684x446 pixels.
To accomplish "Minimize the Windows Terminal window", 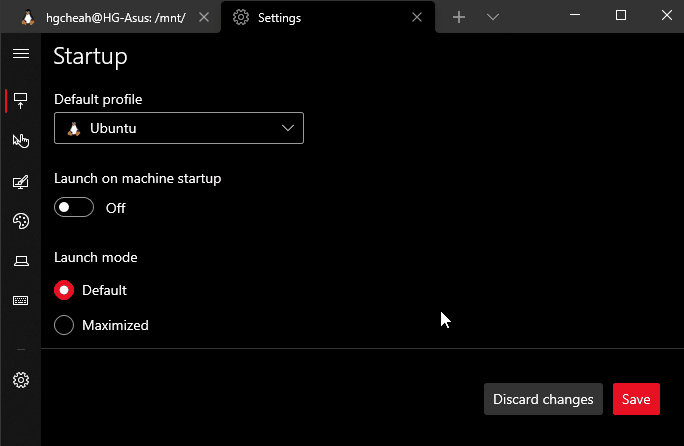I will (575, 15).
